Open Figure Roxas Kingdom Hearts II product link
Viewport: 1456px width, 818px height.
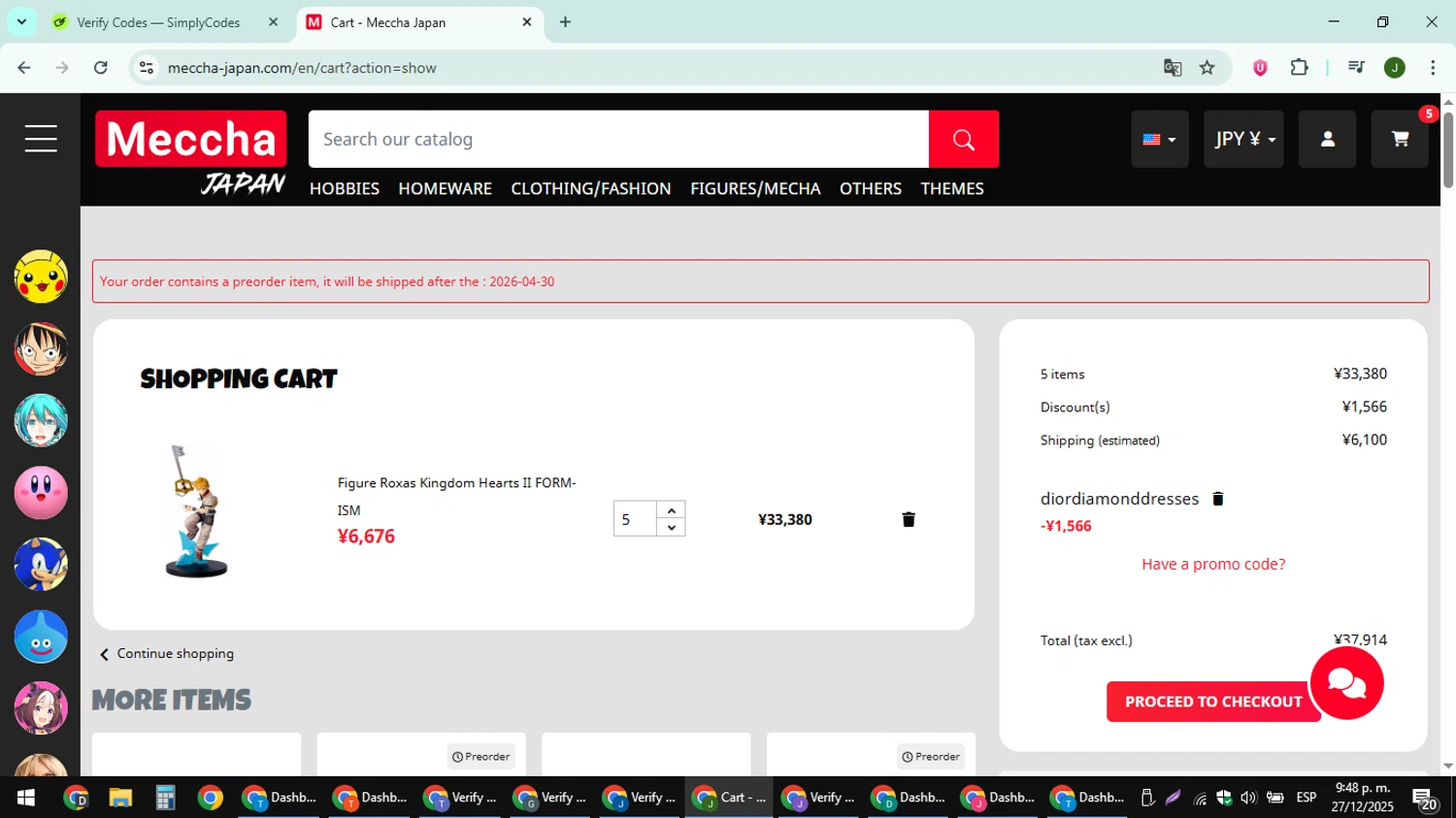click(456, 496)
